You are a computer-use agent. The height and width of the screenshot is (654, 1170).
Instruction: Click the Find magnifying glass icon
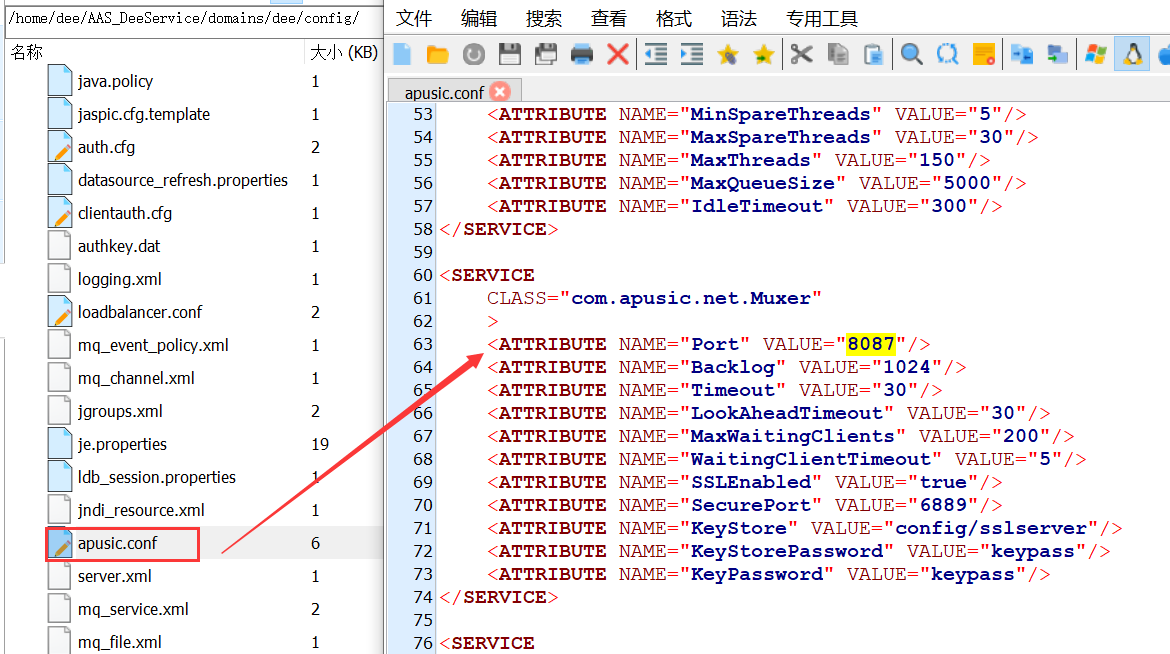(911, 54)
